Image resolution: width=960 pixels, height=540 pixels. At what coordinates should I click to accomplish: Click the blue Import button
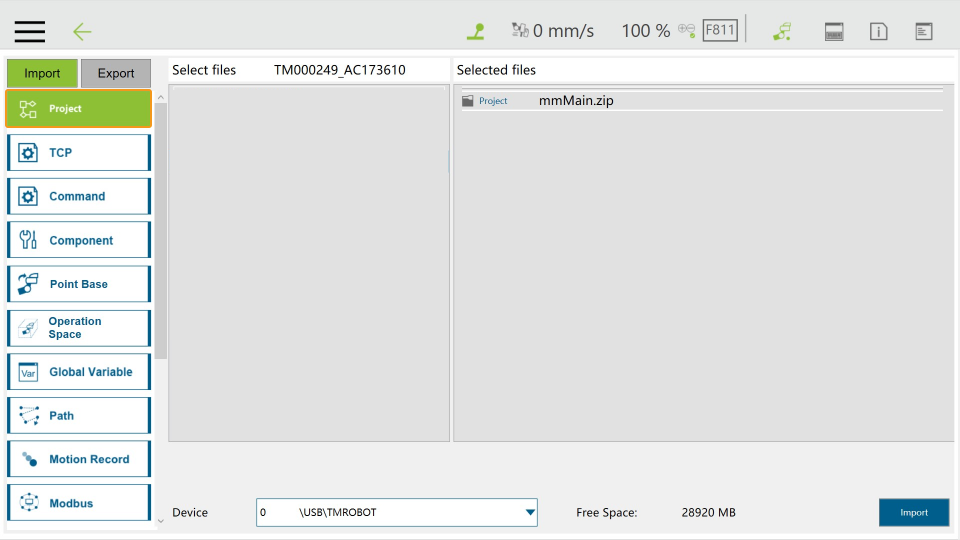914,512
